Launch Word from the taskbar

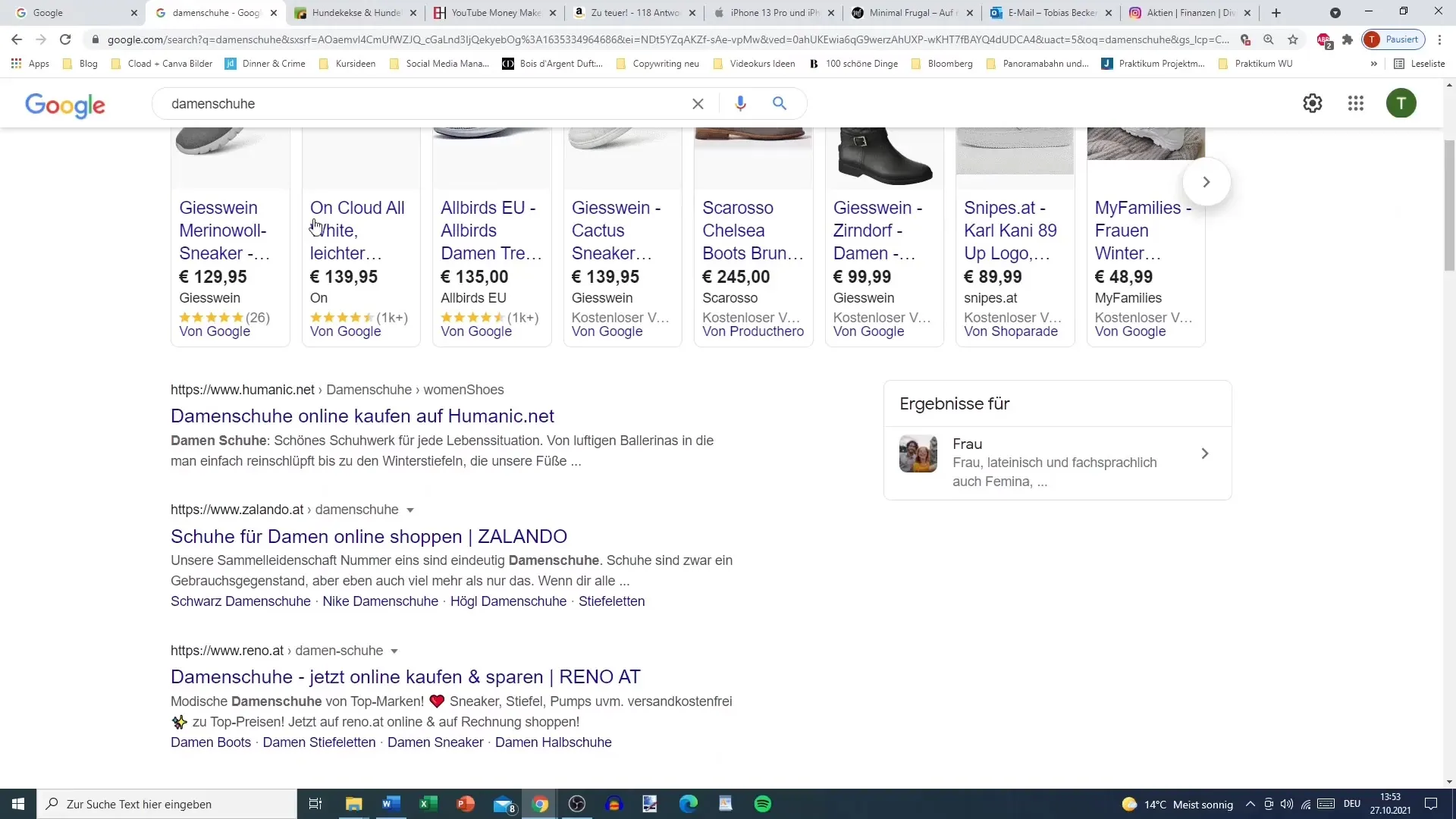(391, 804)
